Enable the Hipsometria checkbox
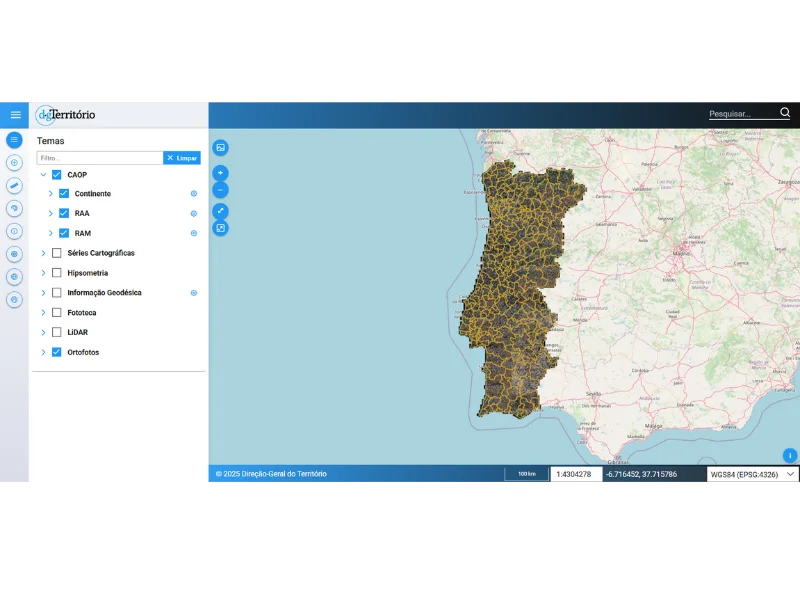800x600 pixels. [57, 273]
